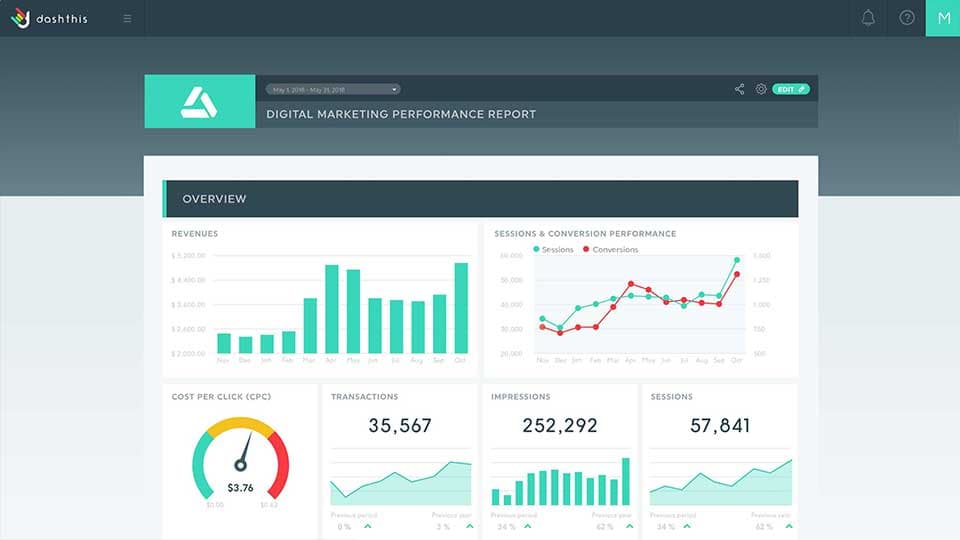Click the Apr revenue bar
This screenshot has width=960, height=540.
332,309
